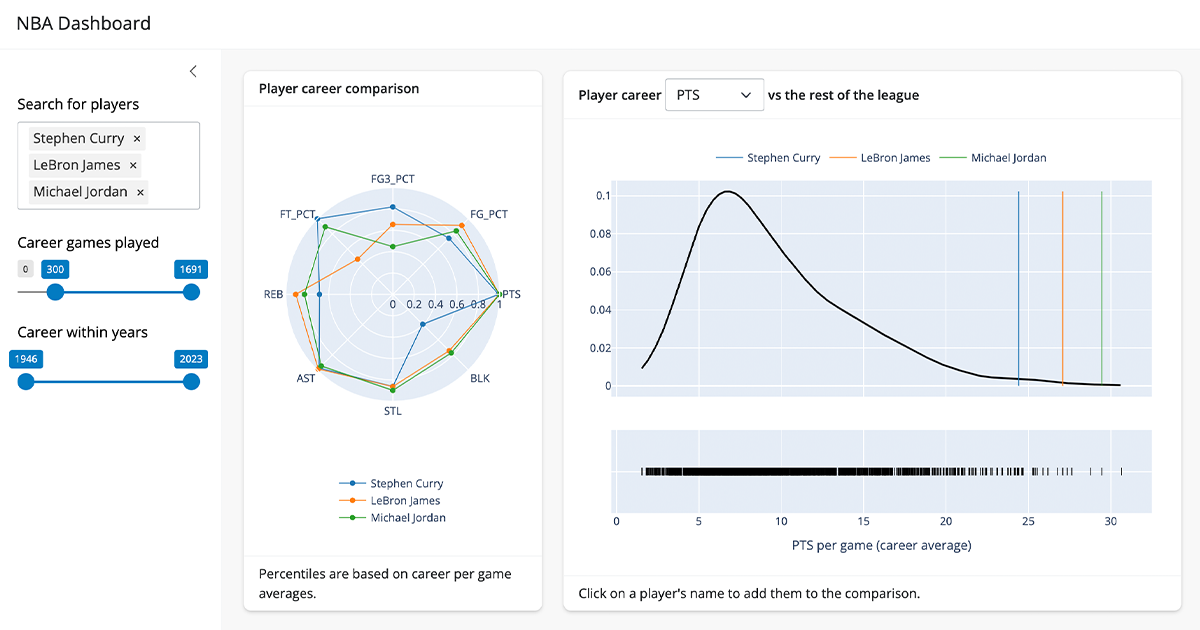Click inside the player search input box

click(x=172, y=192)
